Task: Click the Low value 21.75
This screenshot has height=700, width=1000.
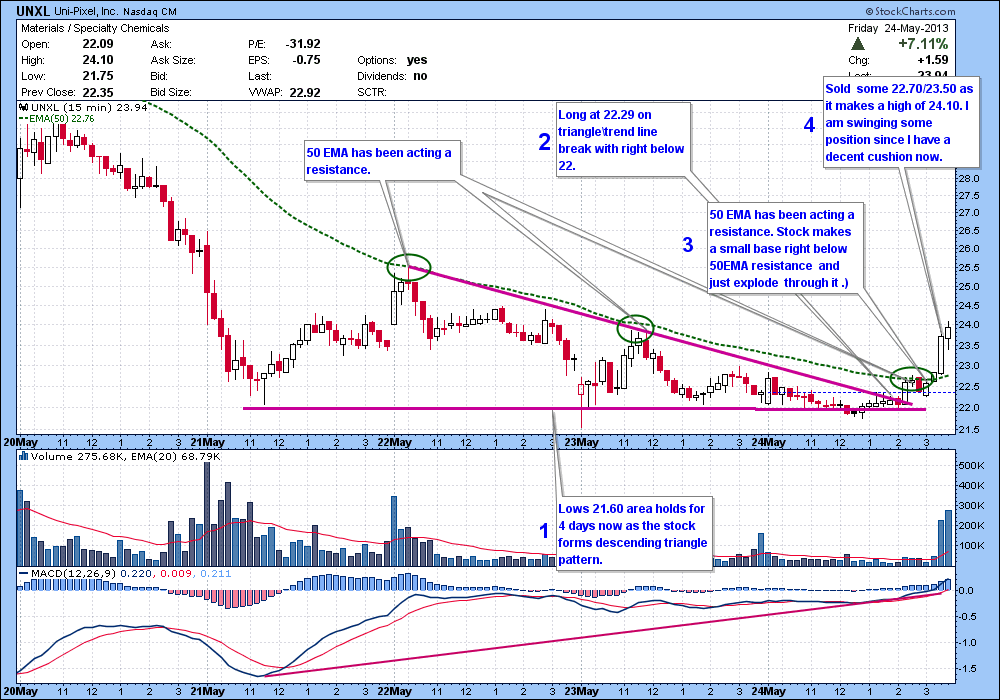Action: tap(98, 76)
